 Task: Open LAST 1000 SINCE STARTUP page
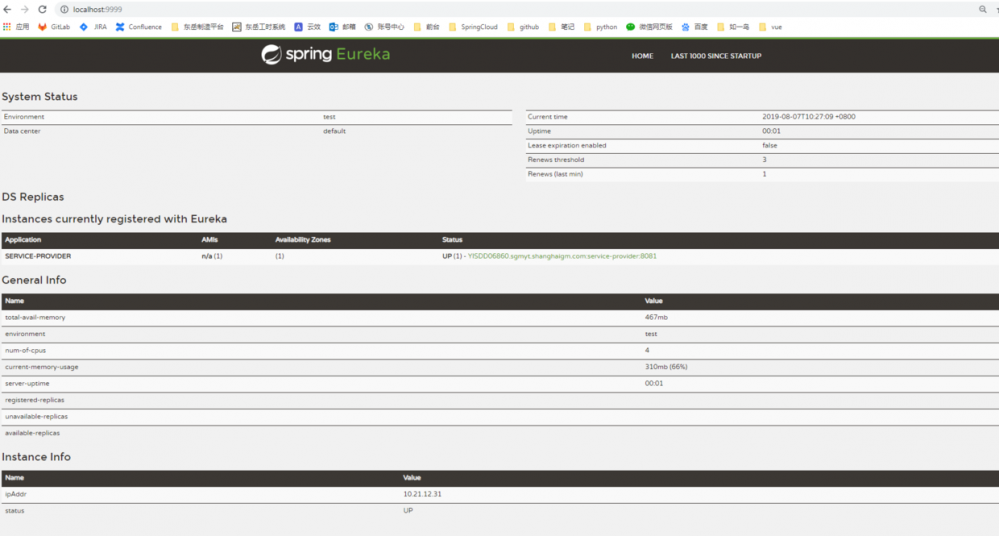pos(715,56)
